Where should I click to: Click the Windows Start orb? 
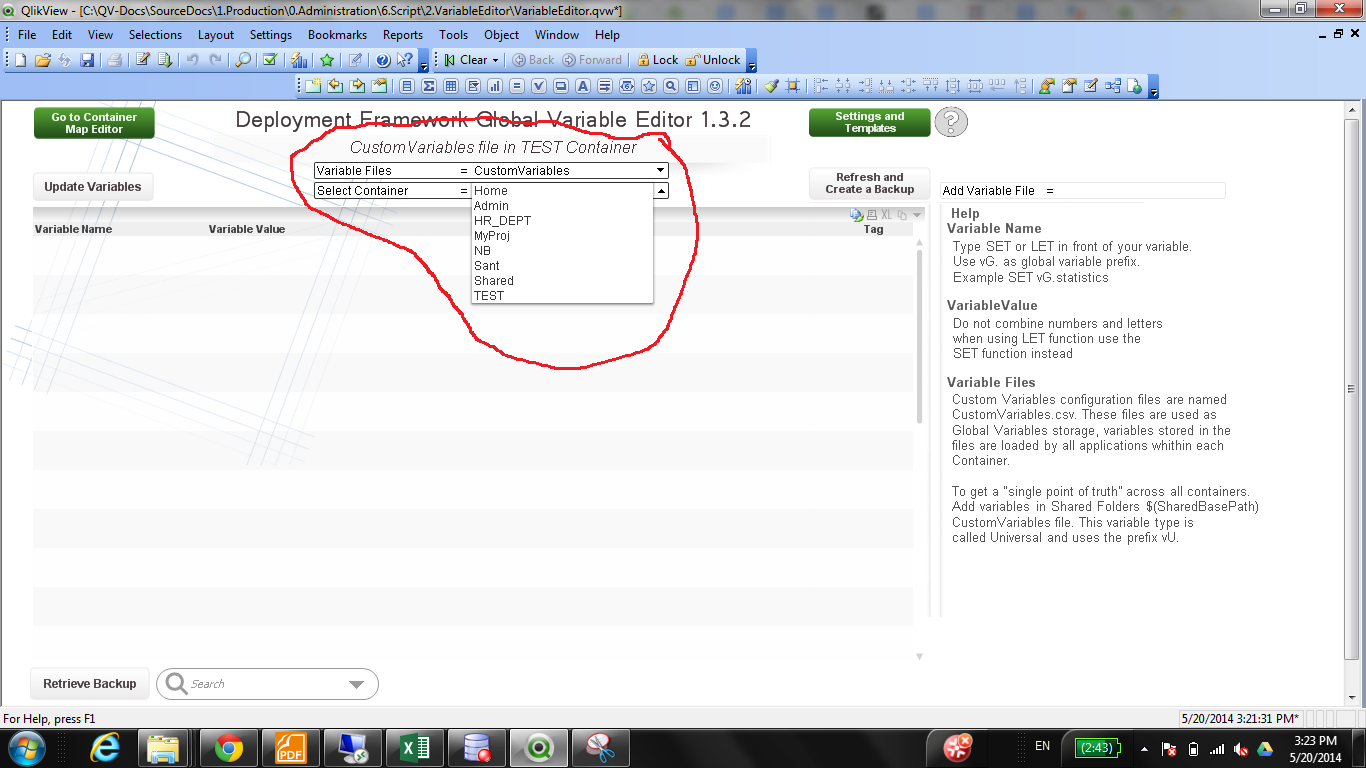pyautogui.click(x=25, y=747)
